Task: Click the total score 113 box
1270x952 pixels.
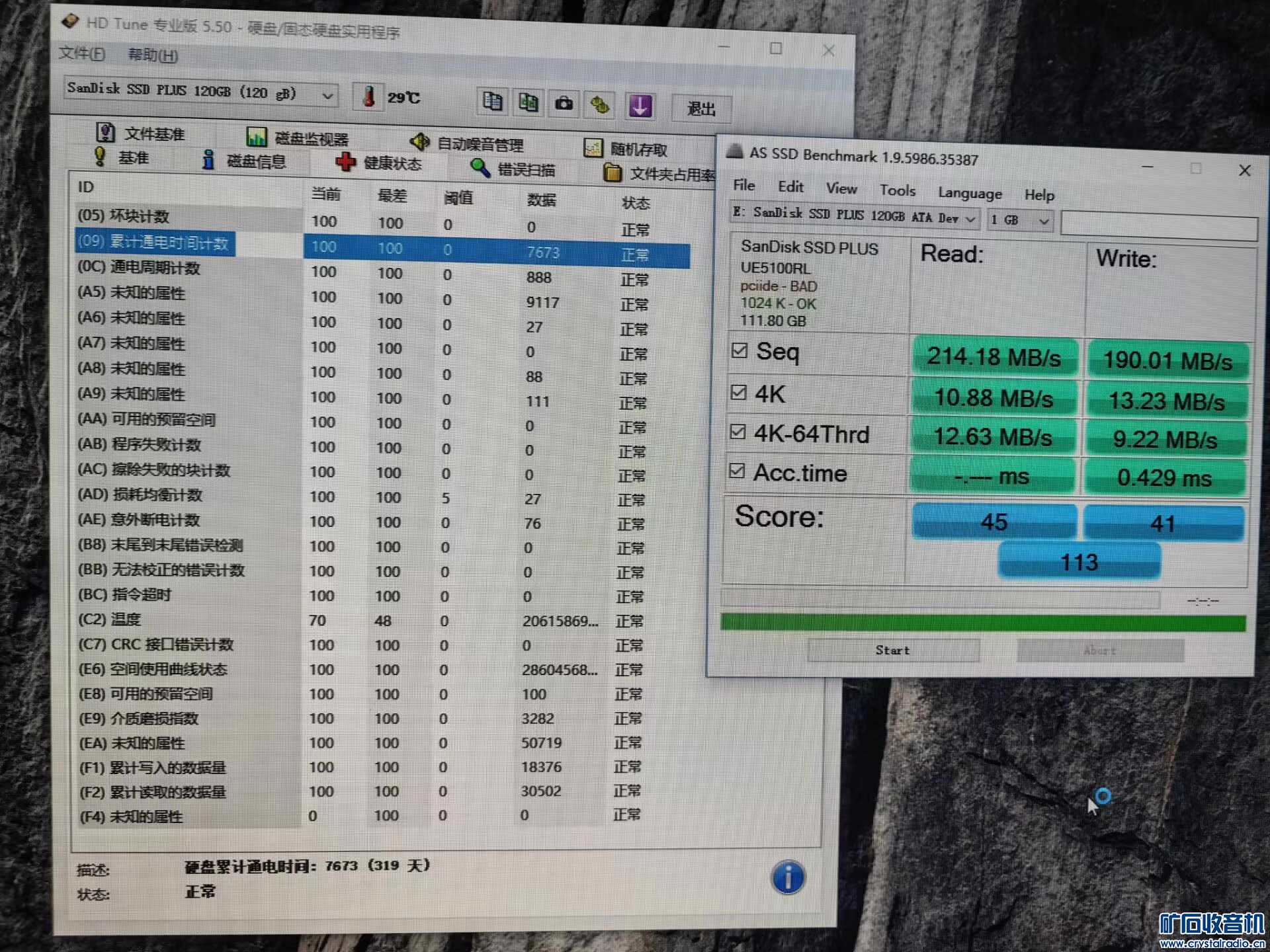Action: (1079, 561)
